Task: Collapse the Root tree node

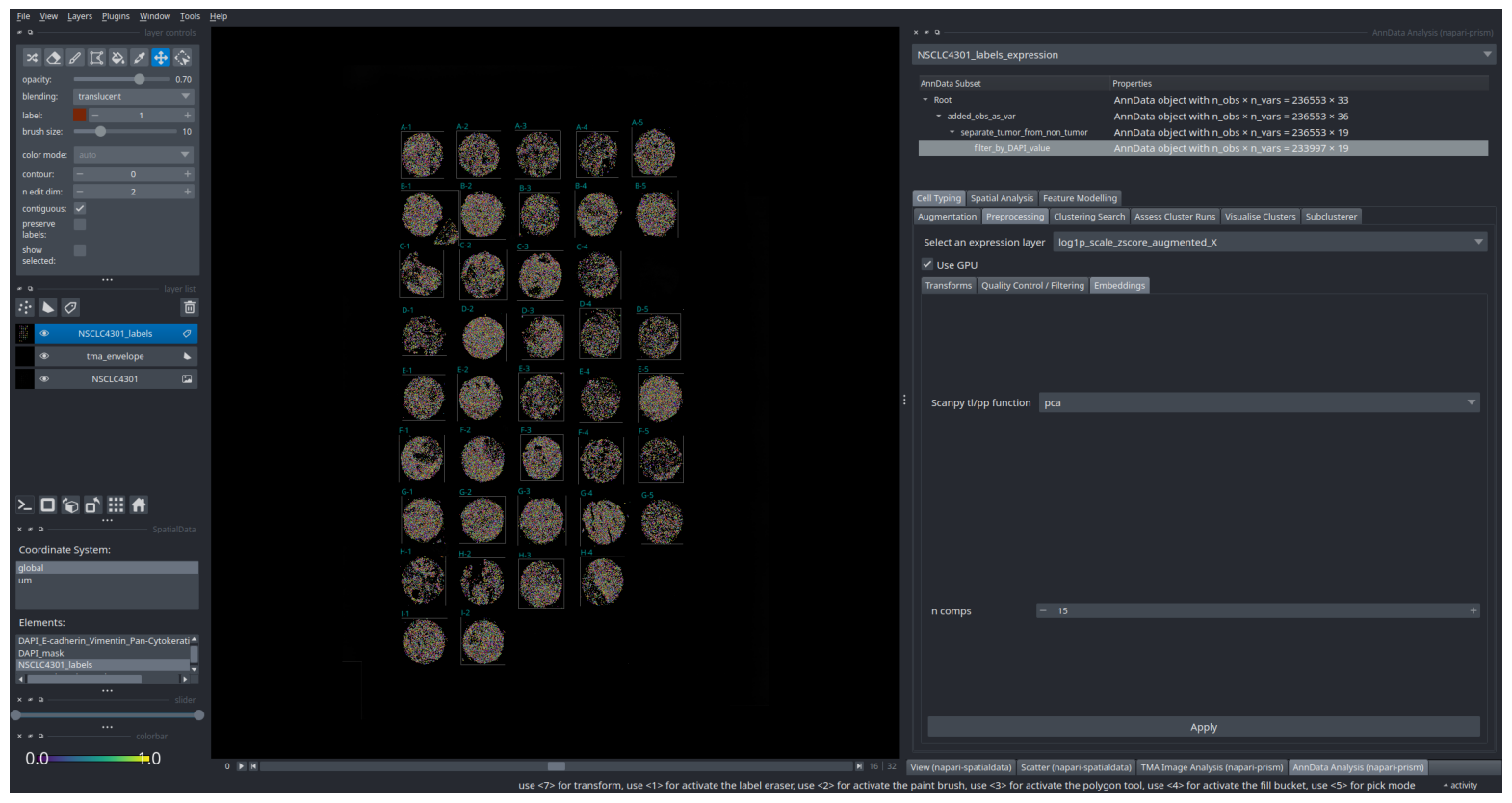Action: pos(925,100)
